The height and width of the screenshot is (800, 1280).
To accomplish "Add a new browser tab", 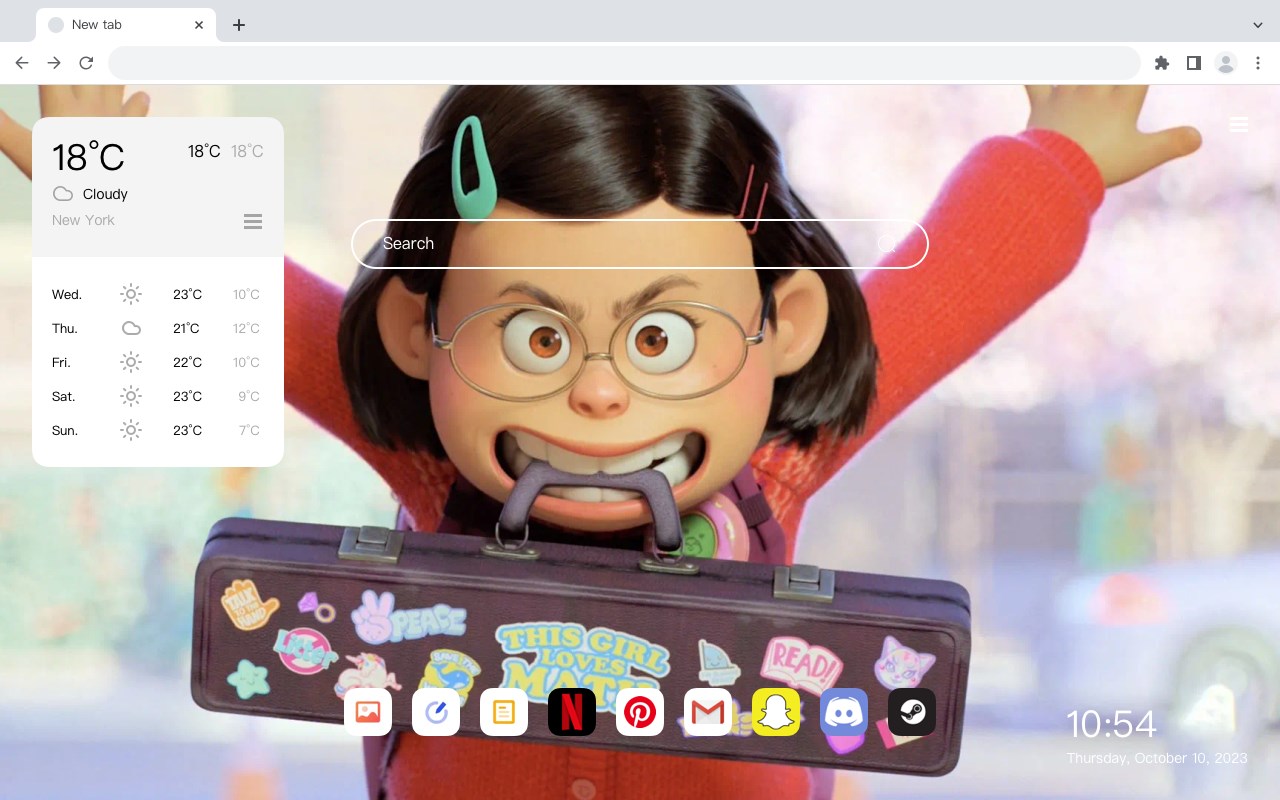I will click(x=238, y=25).
